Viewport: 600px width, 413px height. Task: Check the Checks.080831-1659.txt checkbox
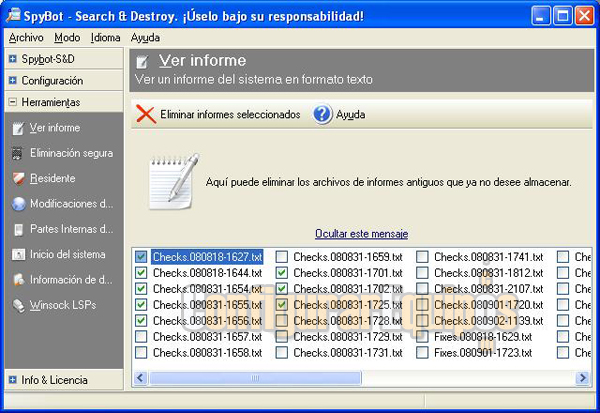[282, 257]
